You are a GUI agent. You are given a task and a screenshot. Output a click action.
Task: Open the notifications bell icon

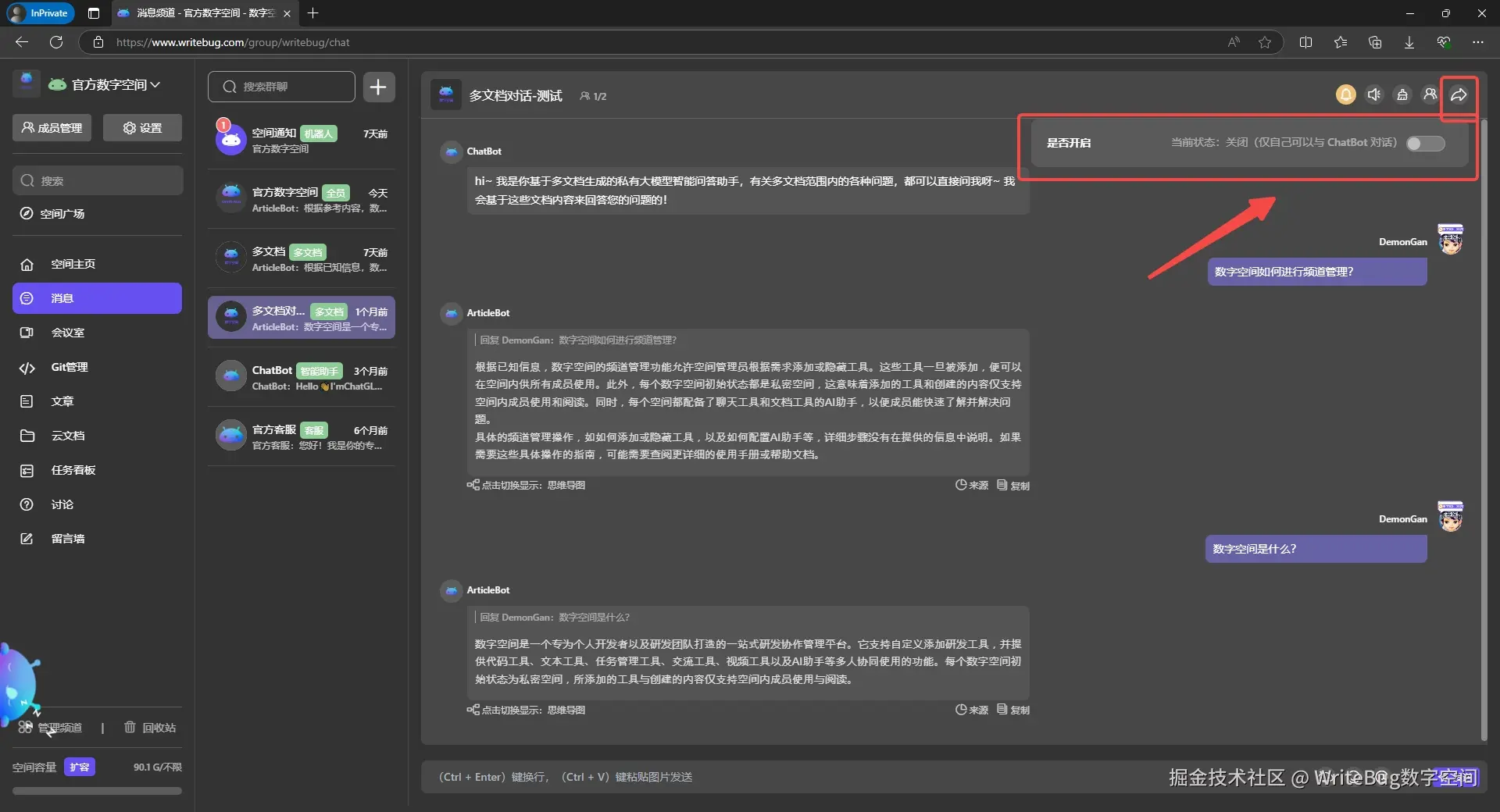click(1345, 94)
